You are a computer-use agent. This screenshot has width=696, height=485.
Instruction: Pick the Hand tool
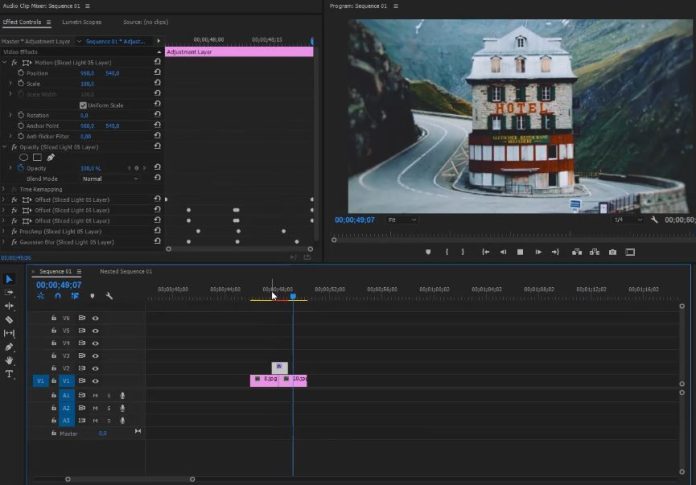pos(9,360)
